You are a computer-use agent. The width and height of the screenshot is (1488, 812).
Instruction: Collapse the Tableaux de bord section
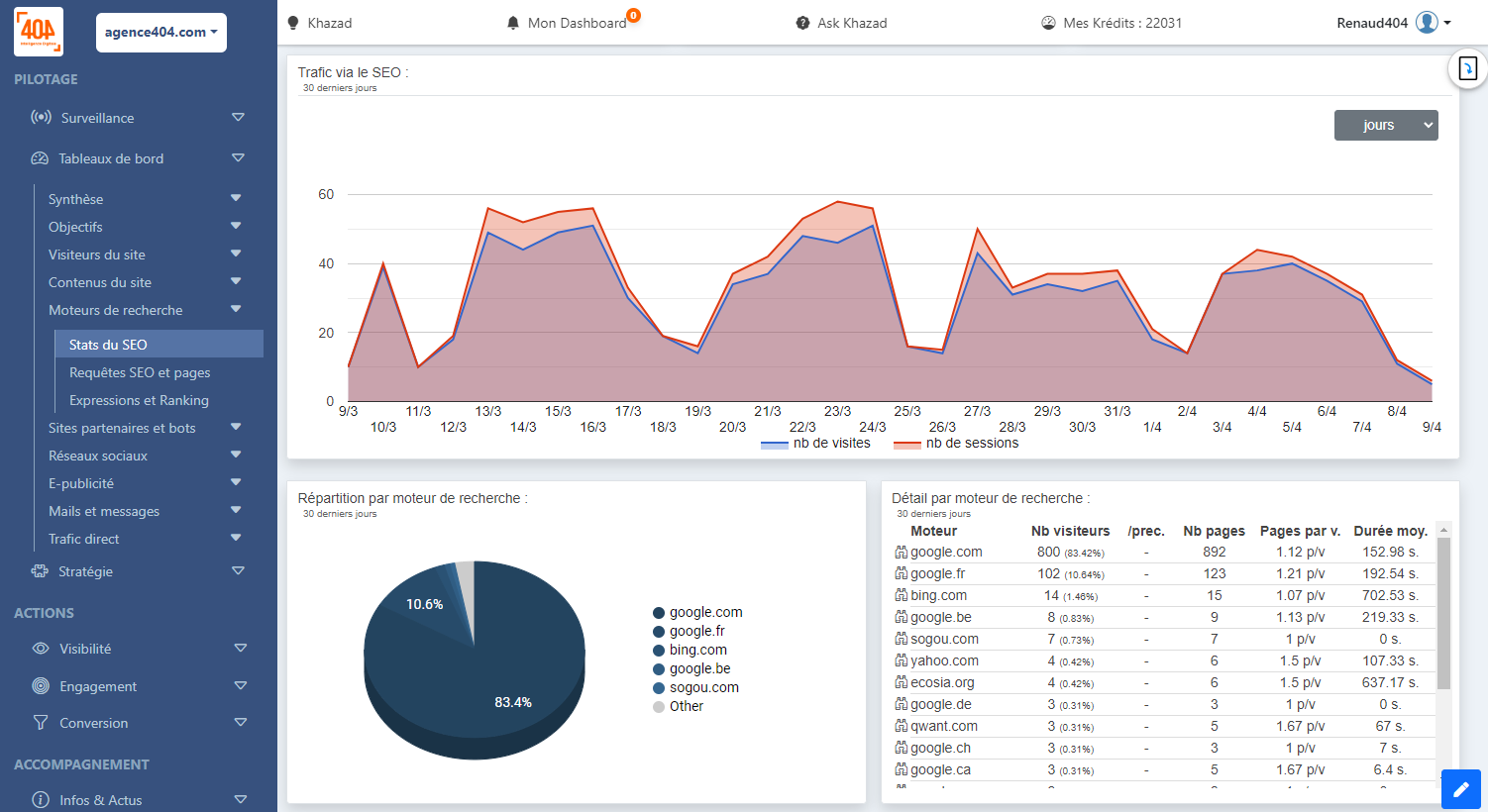238,157
